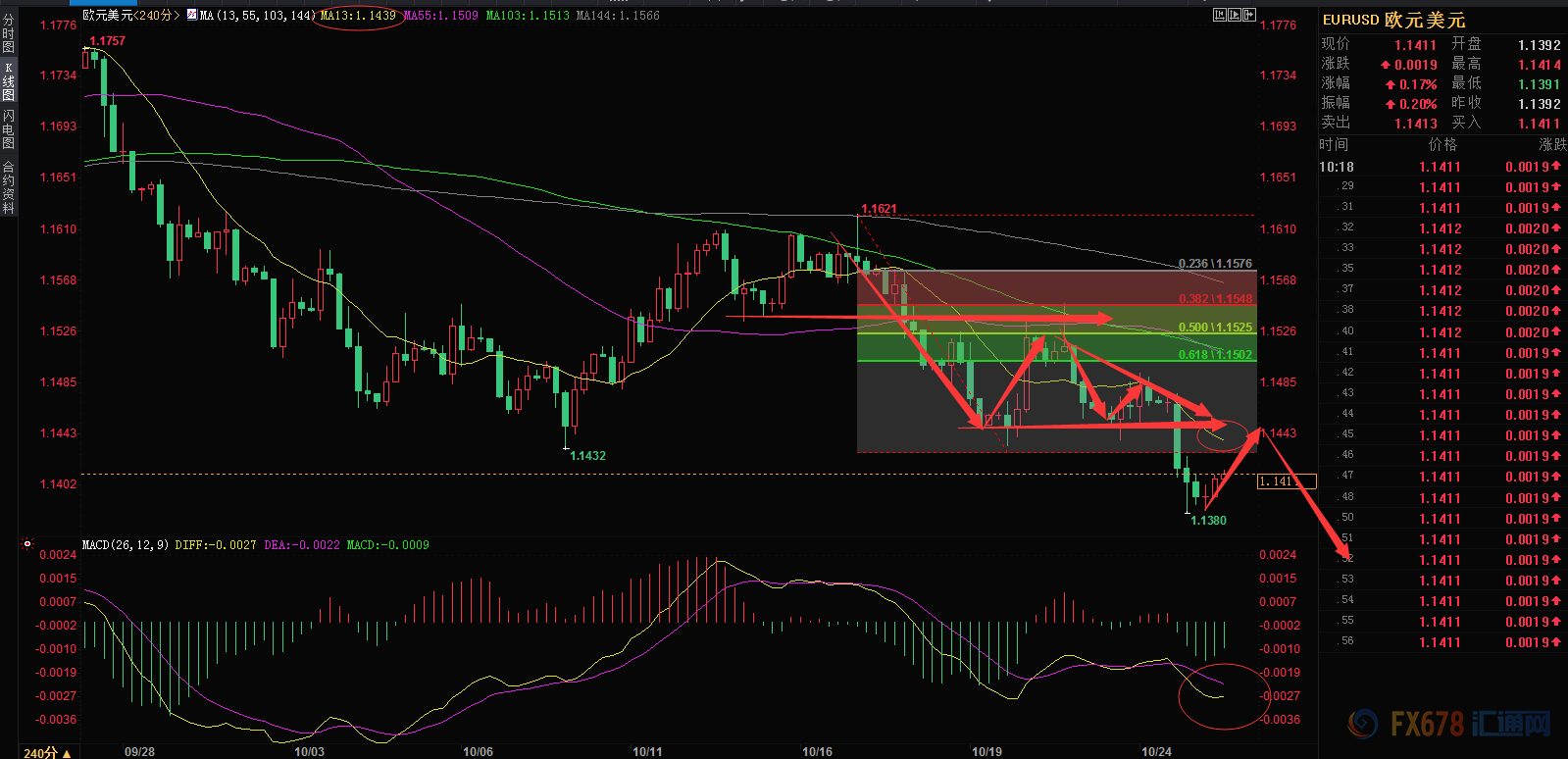Screen dimensions: 1568x759
Task: Click the 卖出 price 1.1413
Action: 1416,124
